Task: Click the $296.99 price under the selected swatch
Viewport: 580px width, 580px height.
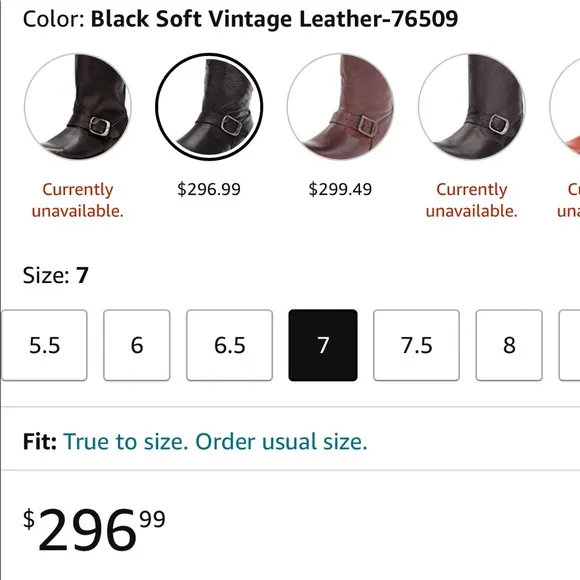Action: [x=209, y=189]
